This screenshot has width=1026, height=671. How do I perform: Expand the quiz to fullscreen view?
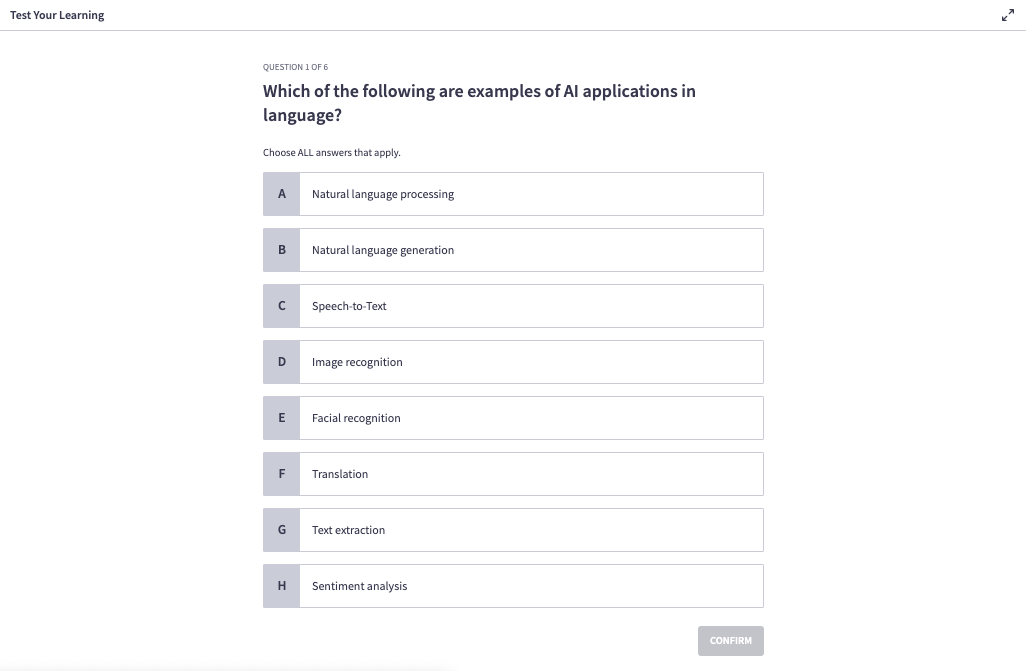[x=1008, y=15]
